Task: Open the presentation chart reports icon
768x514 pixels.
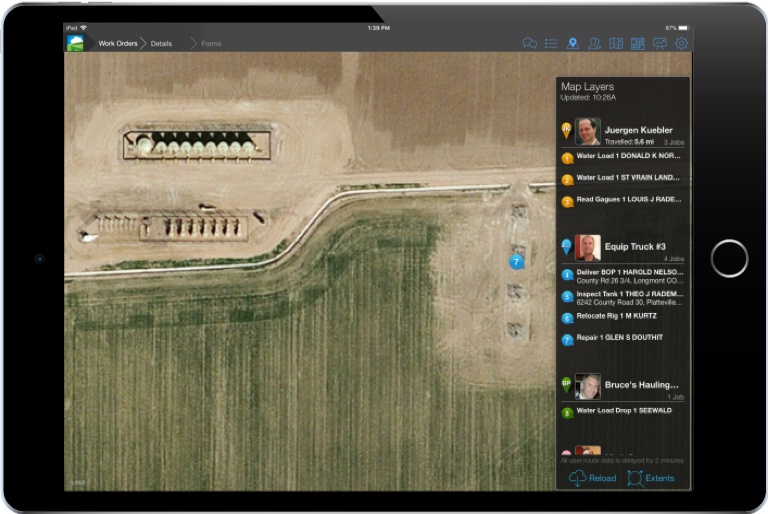Action: (x=659, y=44)
